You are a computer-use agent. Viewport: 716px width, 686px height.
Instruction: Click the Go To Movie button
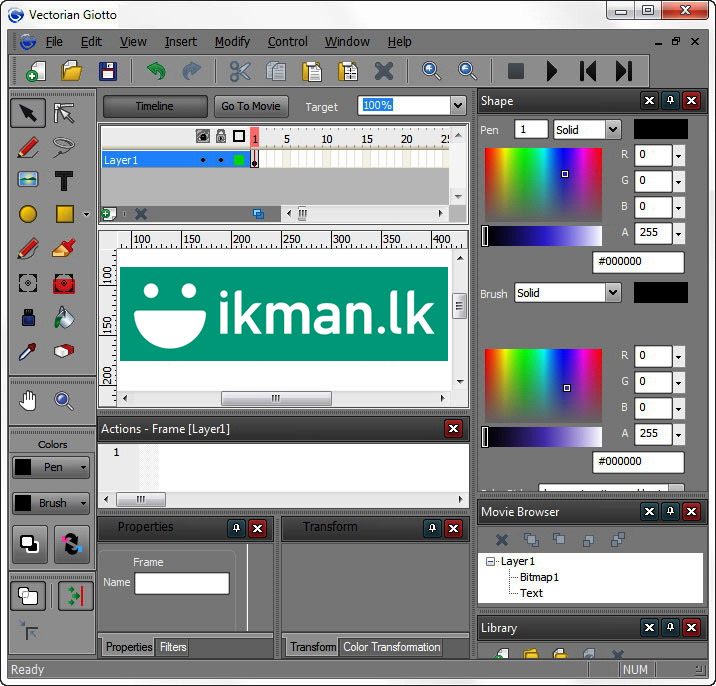click(251, 106)
